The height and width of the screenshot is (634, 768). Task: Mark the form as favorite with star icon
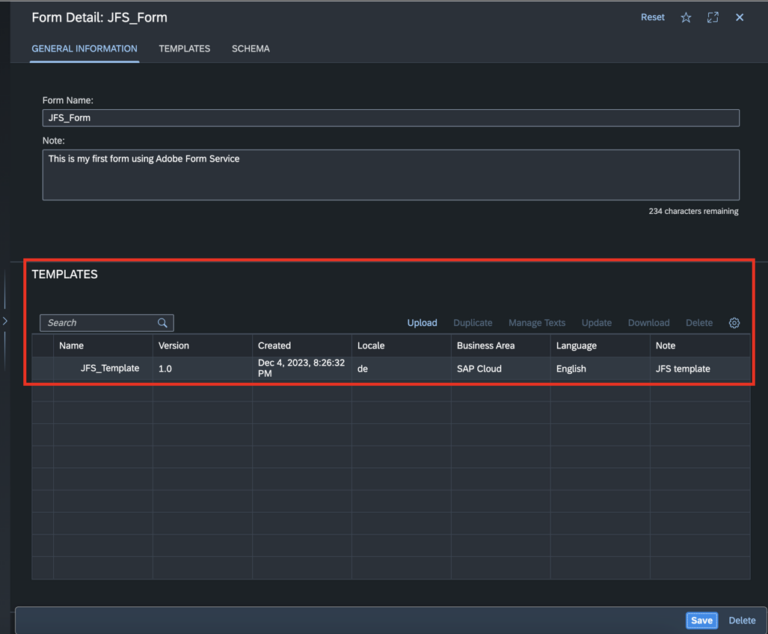click(686, 18)
